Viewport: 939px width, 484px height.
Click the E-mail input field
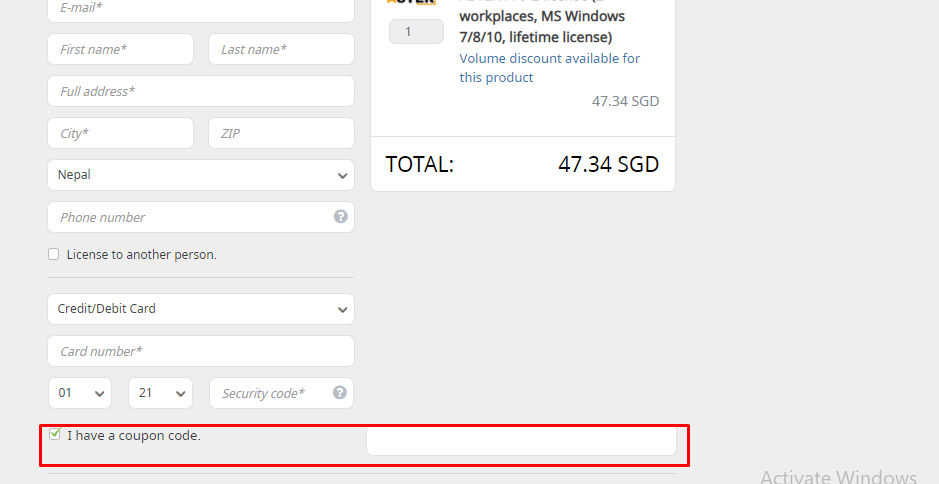[201, 10]
